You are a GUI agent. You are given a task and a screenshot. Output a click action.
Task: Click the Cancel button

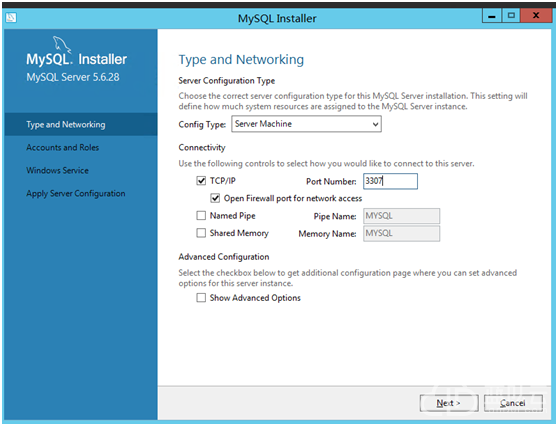(513, 403)
